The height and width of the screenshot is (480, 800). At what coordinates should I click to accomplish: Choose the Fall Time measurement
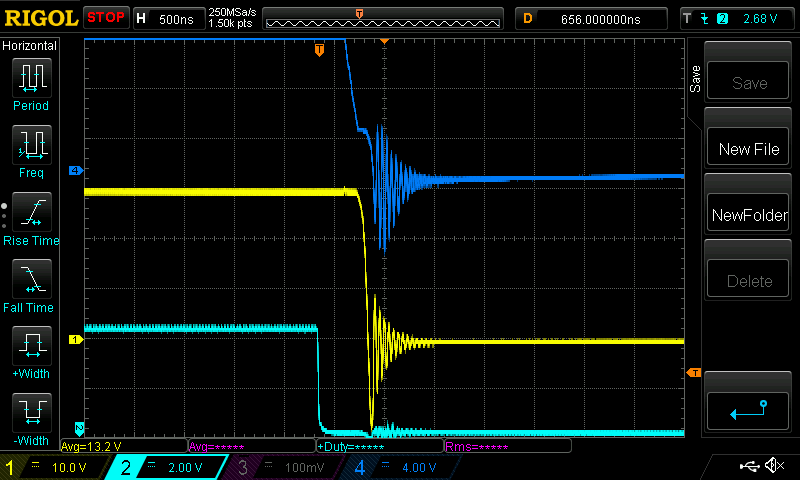pyautogui.click(x=31, y=280)
